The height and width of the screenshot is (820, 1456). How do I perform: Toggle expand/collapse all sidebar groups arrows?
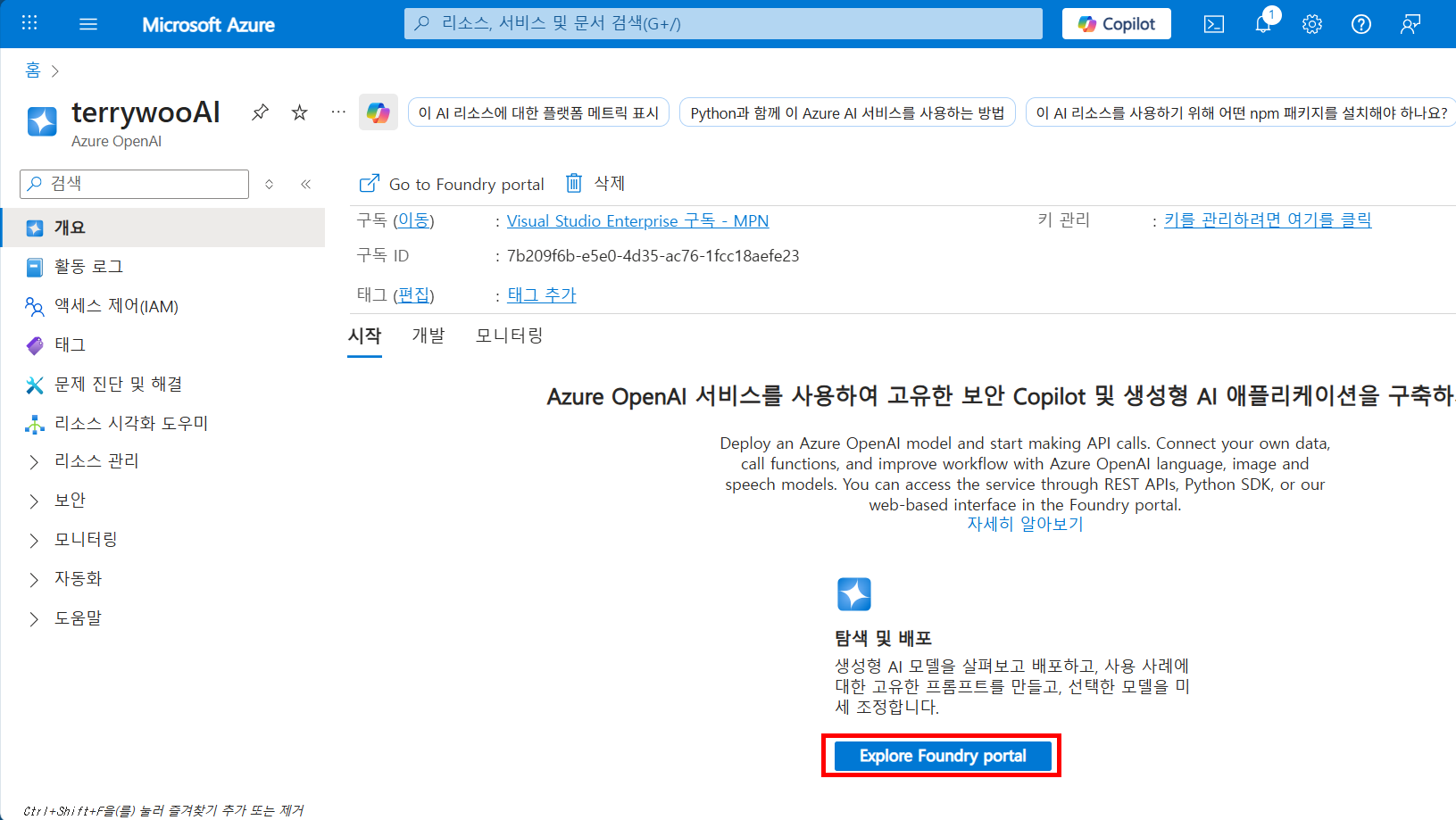pos(269,185)
